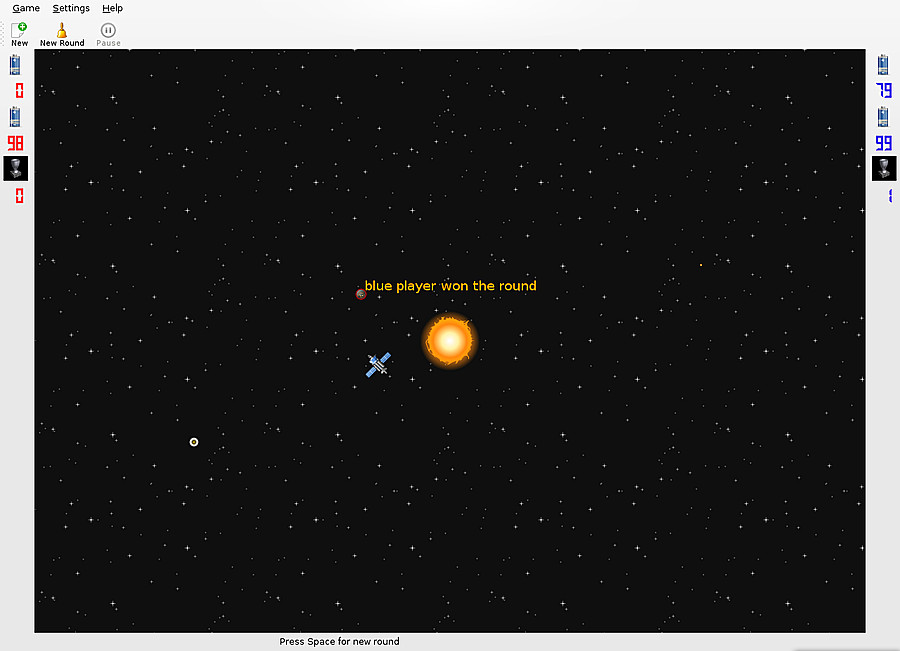The image size is (900, 651).
Task: Click the blue hit points value 79
Action: click(884, 91)
